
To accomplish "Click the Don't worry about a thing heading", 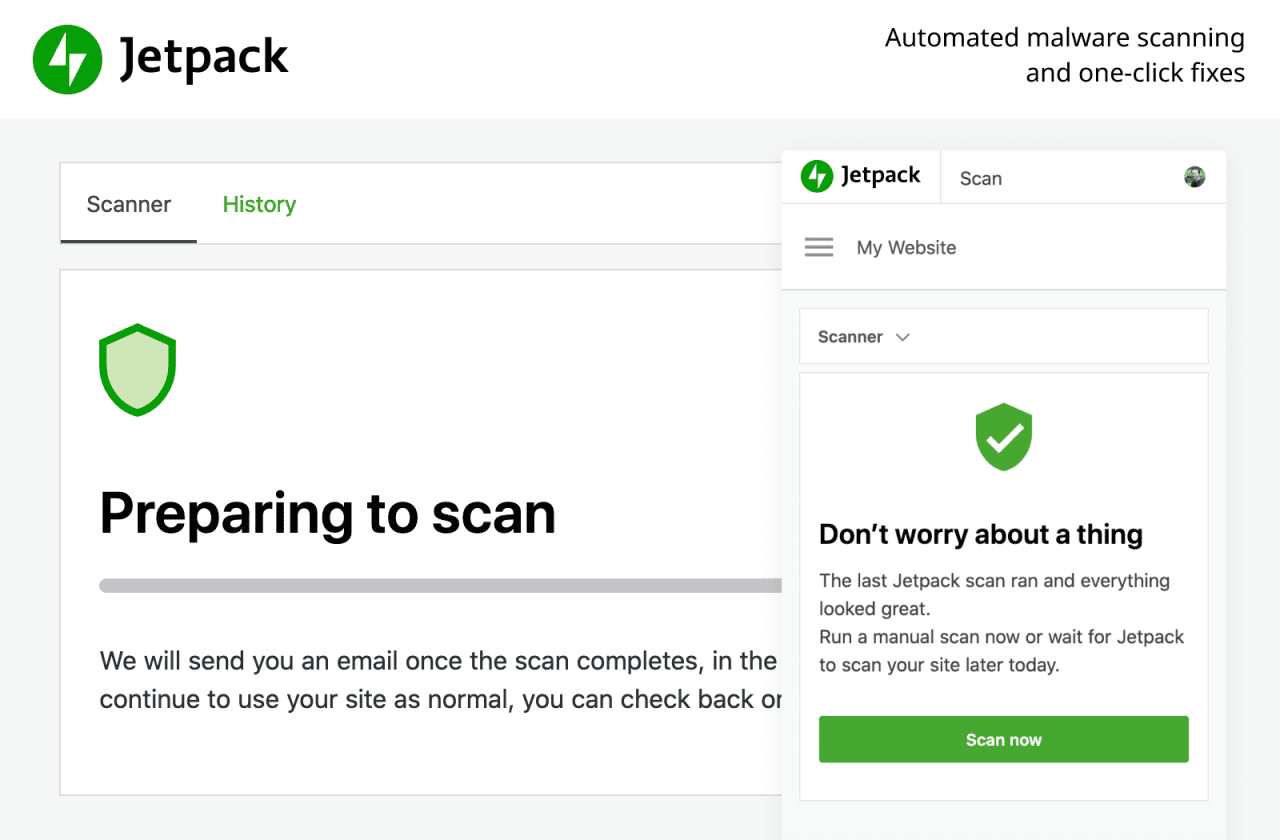I will 980,535.
